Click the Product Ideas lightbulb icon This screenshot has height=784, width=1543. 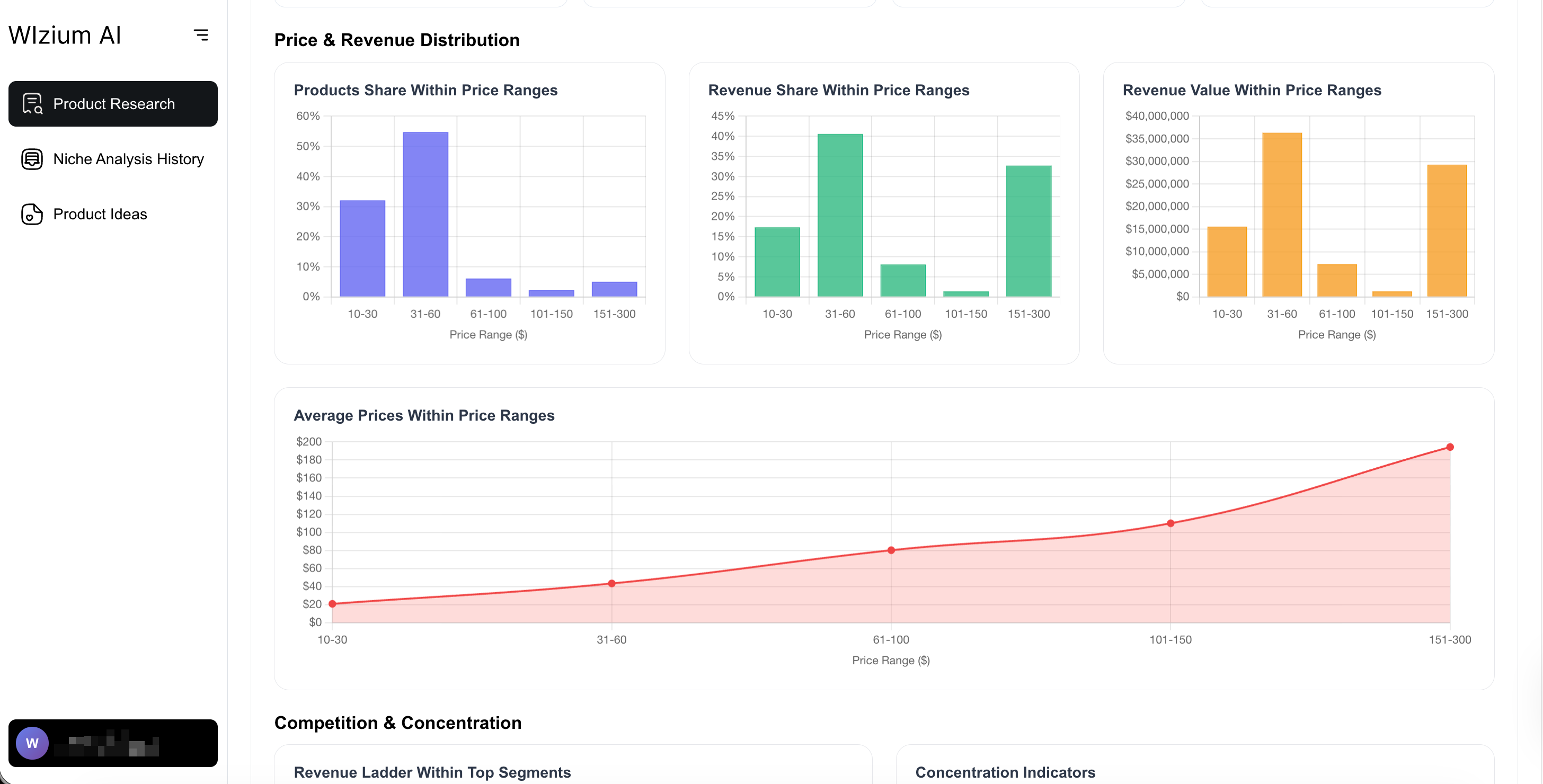coord(31,214)
